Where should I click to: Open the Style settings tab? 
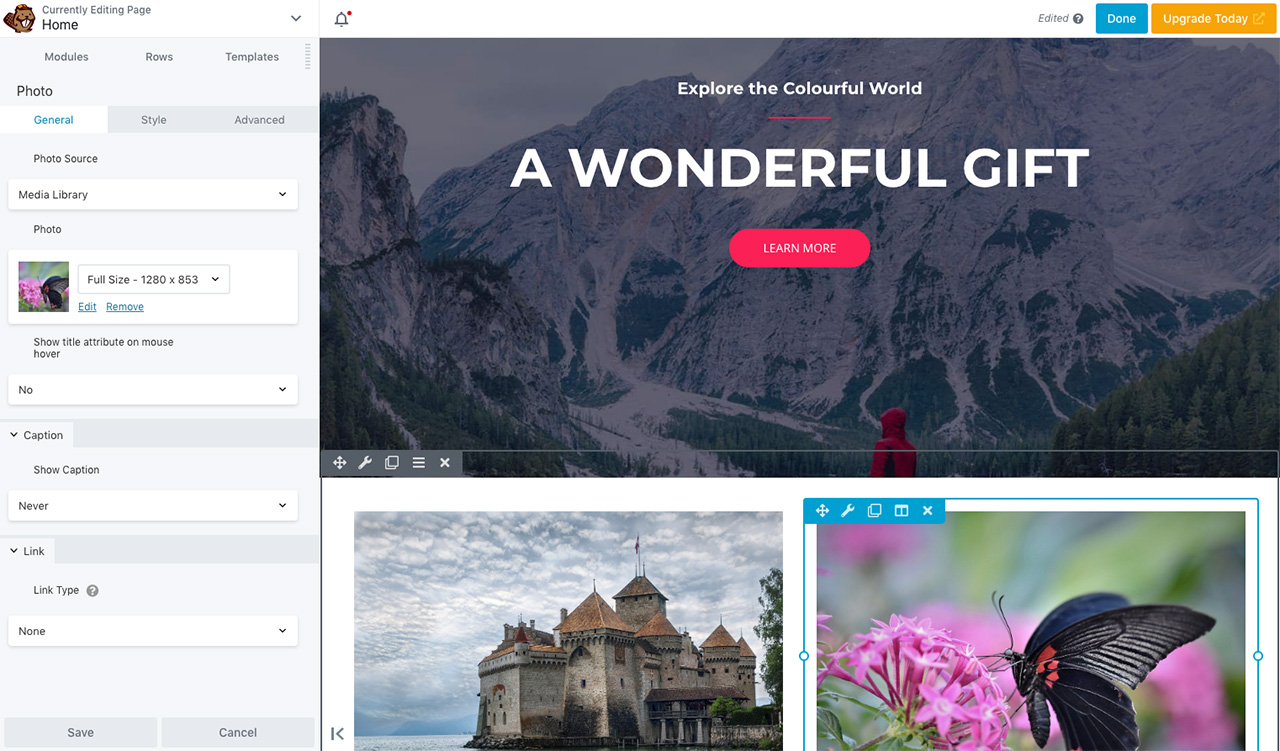(x=154, y=120)
